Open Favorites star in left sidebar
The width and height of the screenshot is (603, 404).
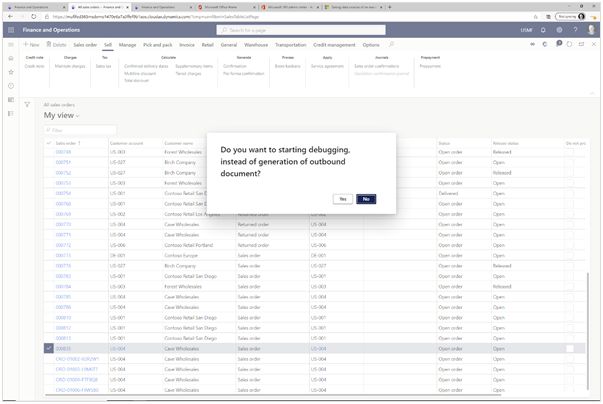pos(10,73)
